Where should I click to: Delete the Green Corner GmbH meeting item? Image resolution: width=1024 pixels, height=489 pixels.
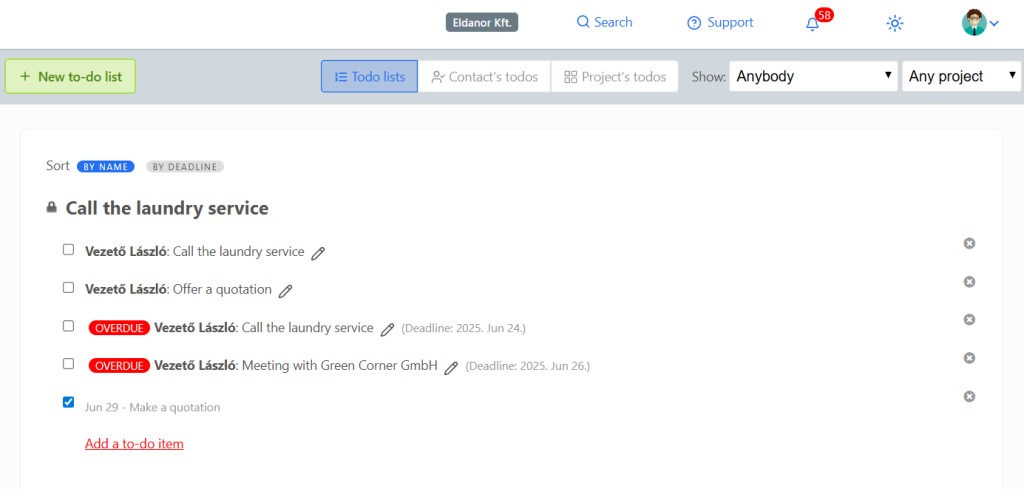(969, 358)
